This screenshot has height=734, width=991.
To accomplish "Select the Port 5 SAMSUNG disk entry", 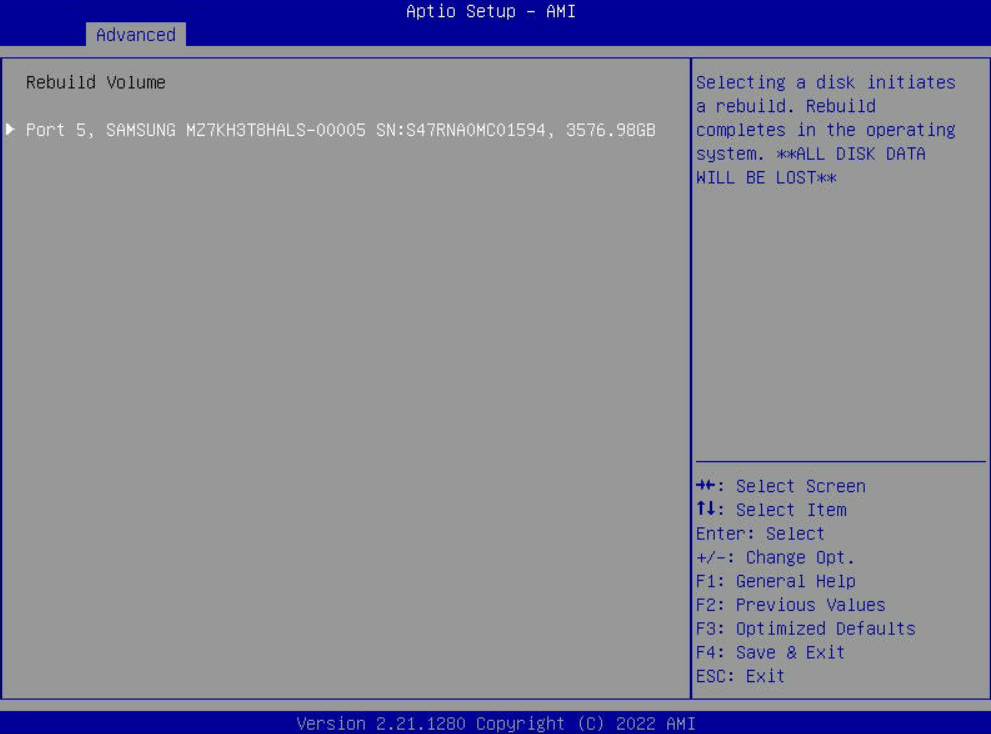I will coord(340,130).
